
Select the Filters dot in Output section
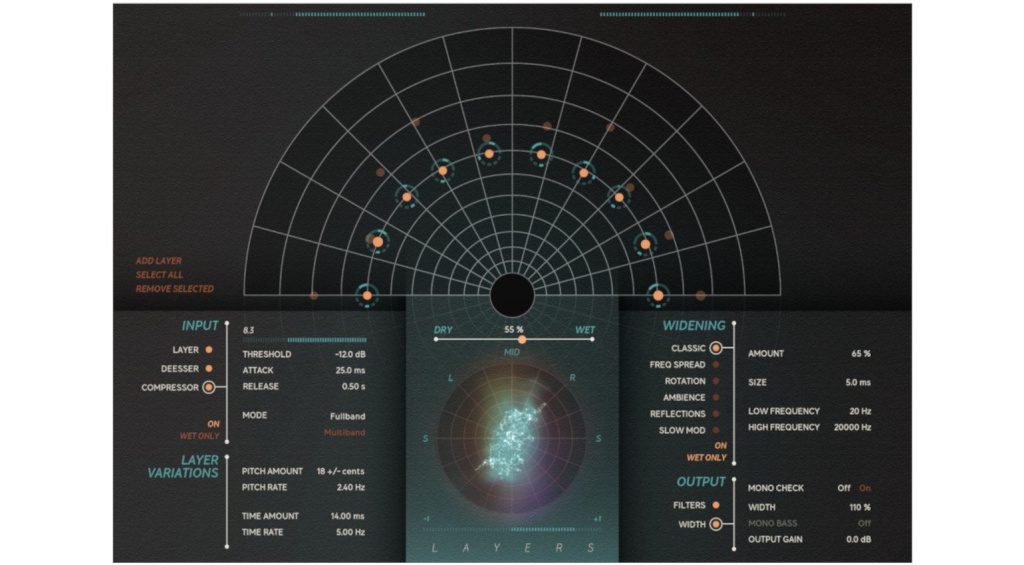[x=714, y=505]
